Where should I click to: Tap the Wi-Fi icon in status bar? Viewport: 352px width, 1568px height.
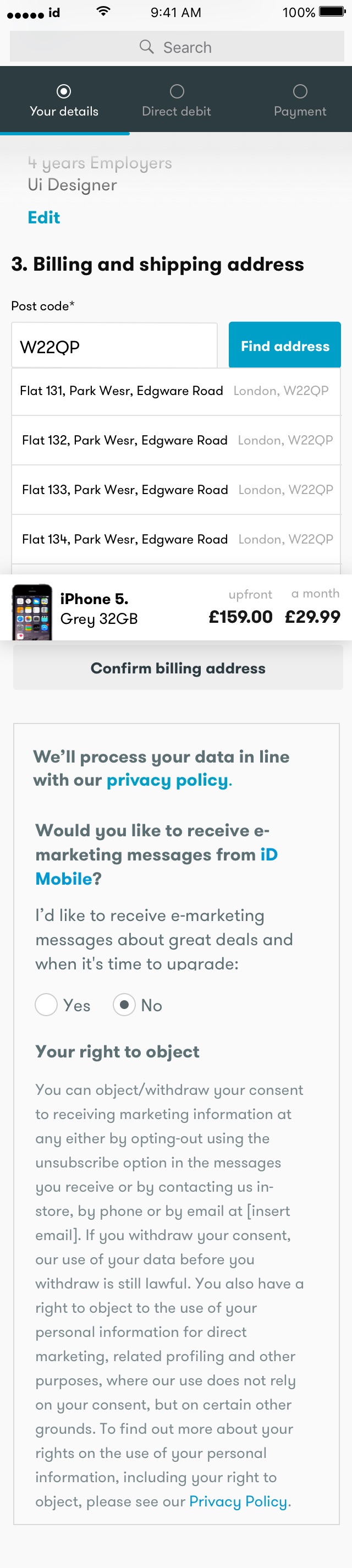coord(103,11)
